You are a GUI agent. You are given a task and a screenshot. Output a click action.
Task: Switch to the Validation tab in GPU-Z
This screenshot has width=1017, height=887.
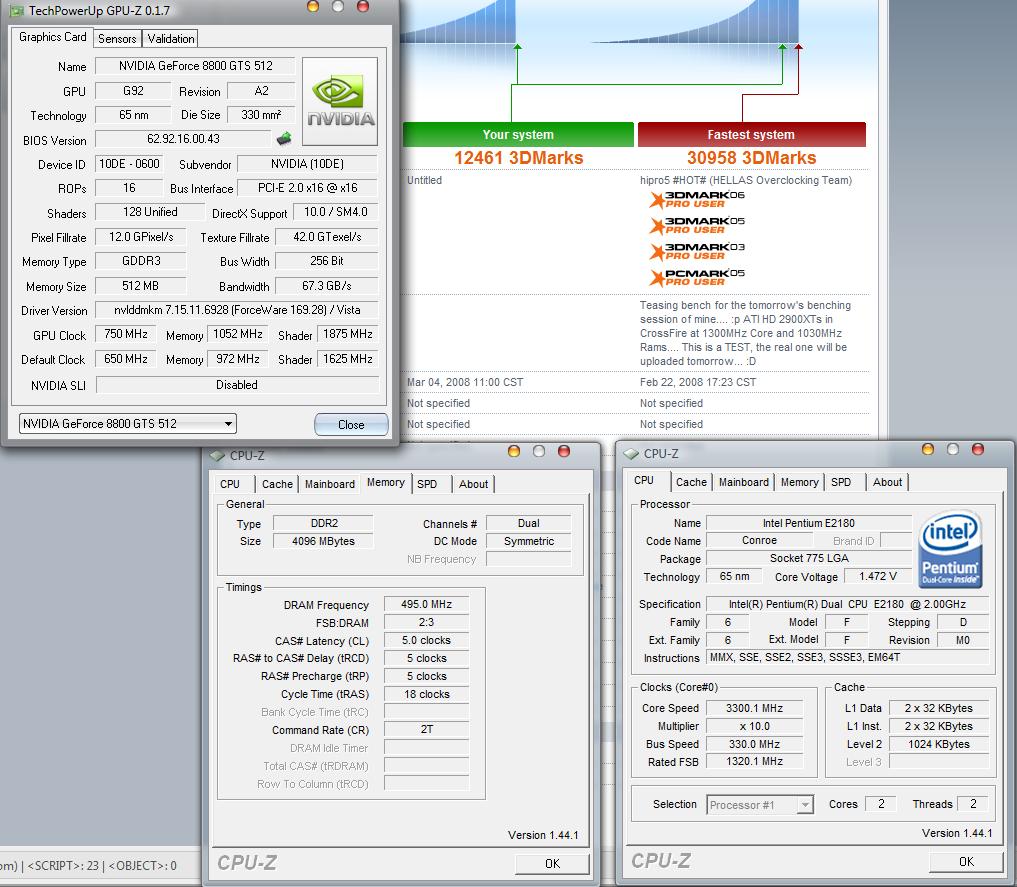[171, 39]
